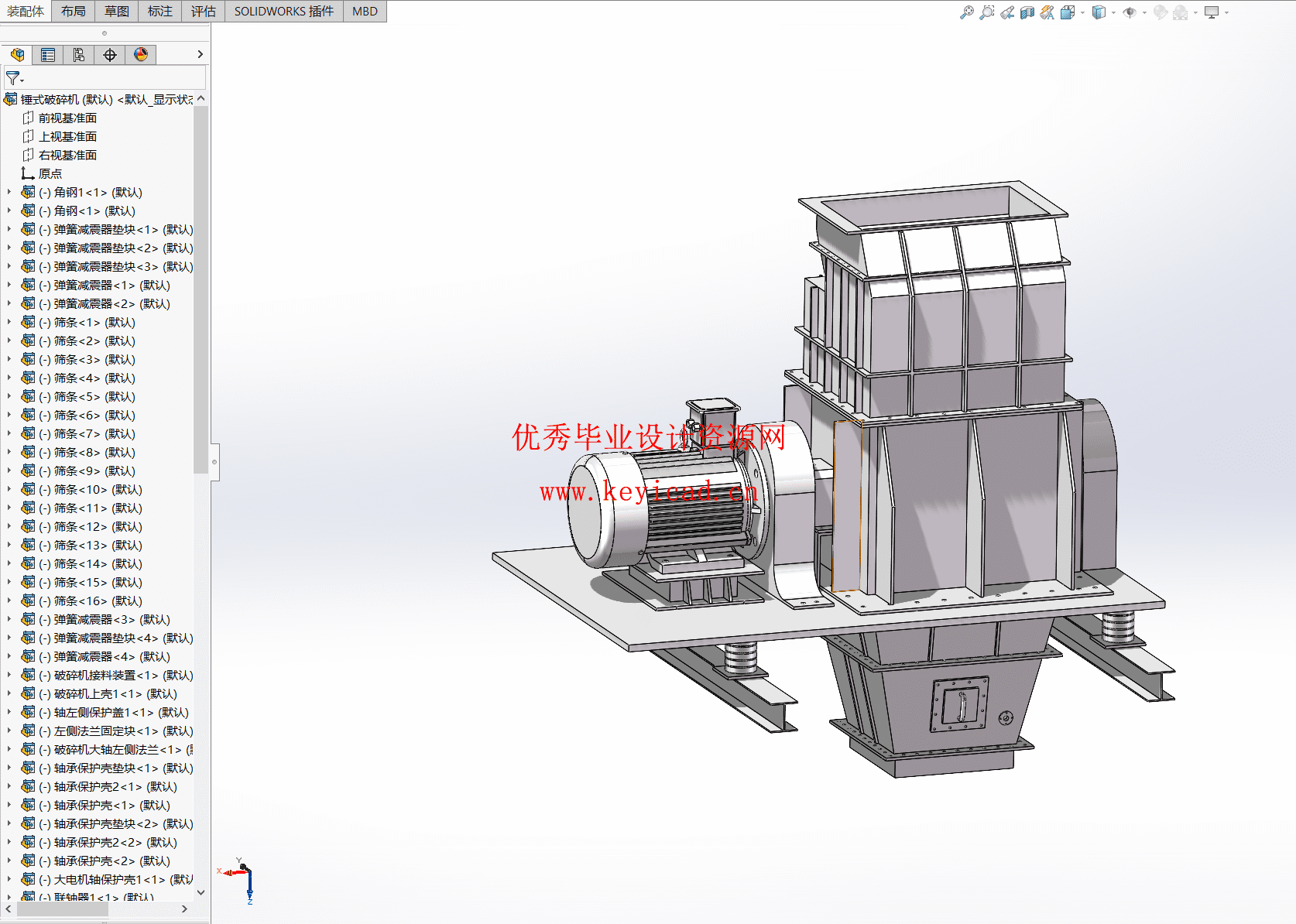The height and width of the screenshot is (924, 1296).
Task: Expand the 弹簧减震器<1> tree node
Action: click(x=9, y=285)
